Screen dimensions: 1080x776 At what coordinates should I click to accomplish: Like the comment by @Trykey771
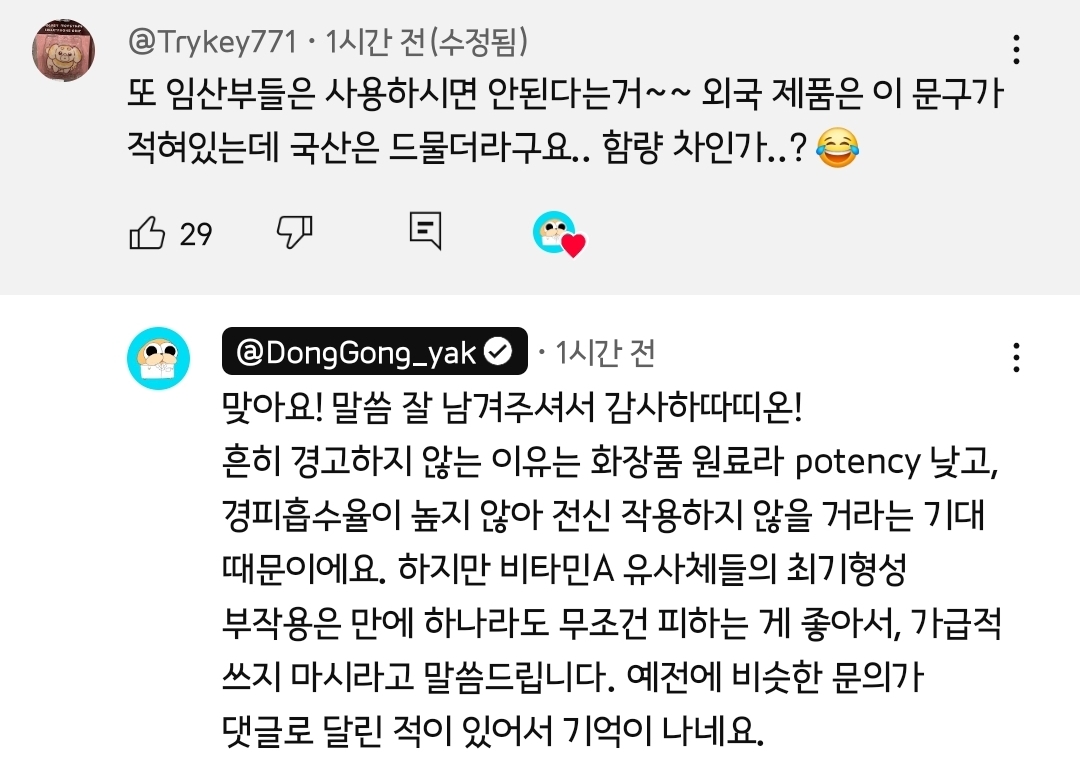[x=147, y=233]
